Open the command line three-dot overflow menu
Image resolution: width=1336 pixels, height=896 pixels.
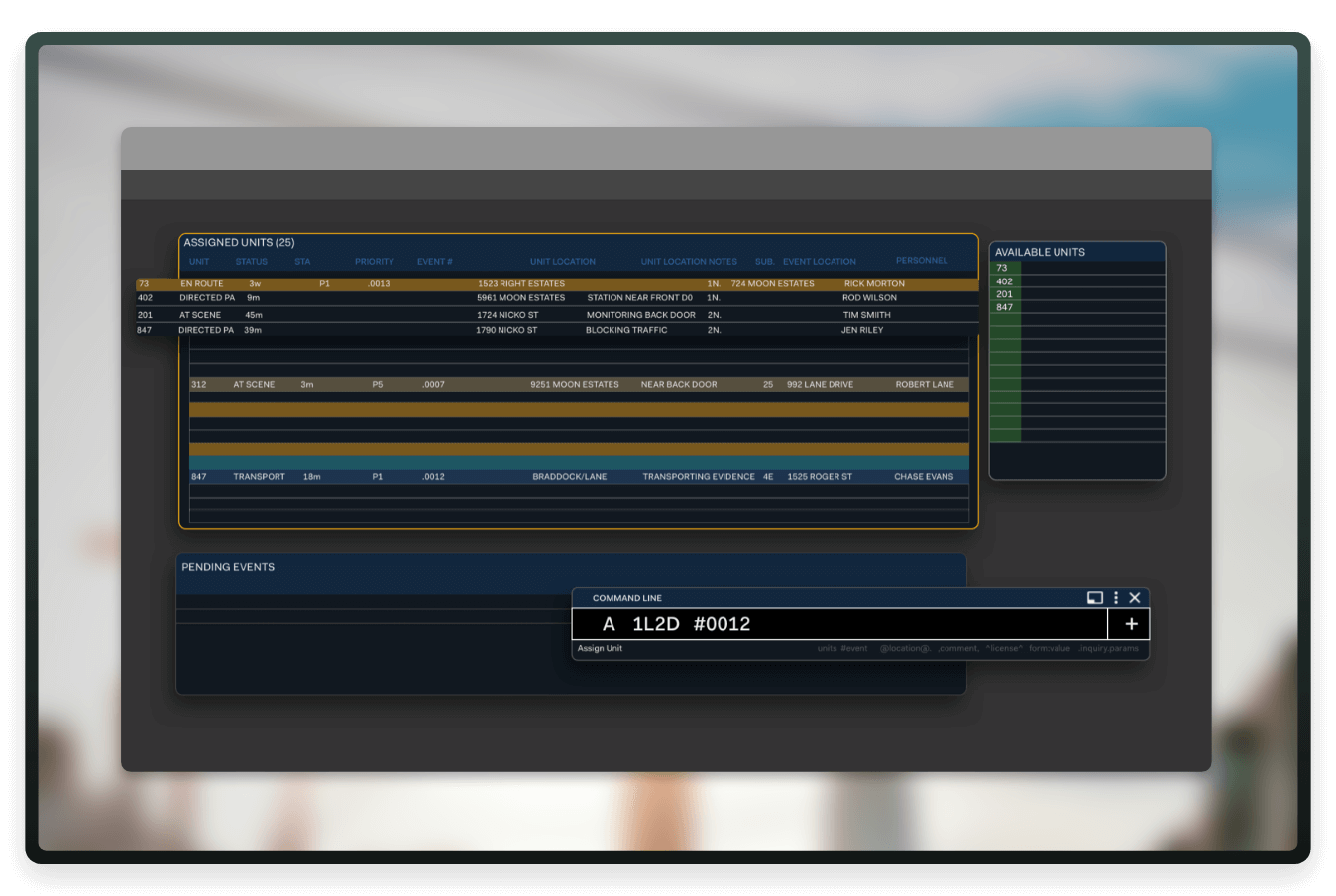1115,597
